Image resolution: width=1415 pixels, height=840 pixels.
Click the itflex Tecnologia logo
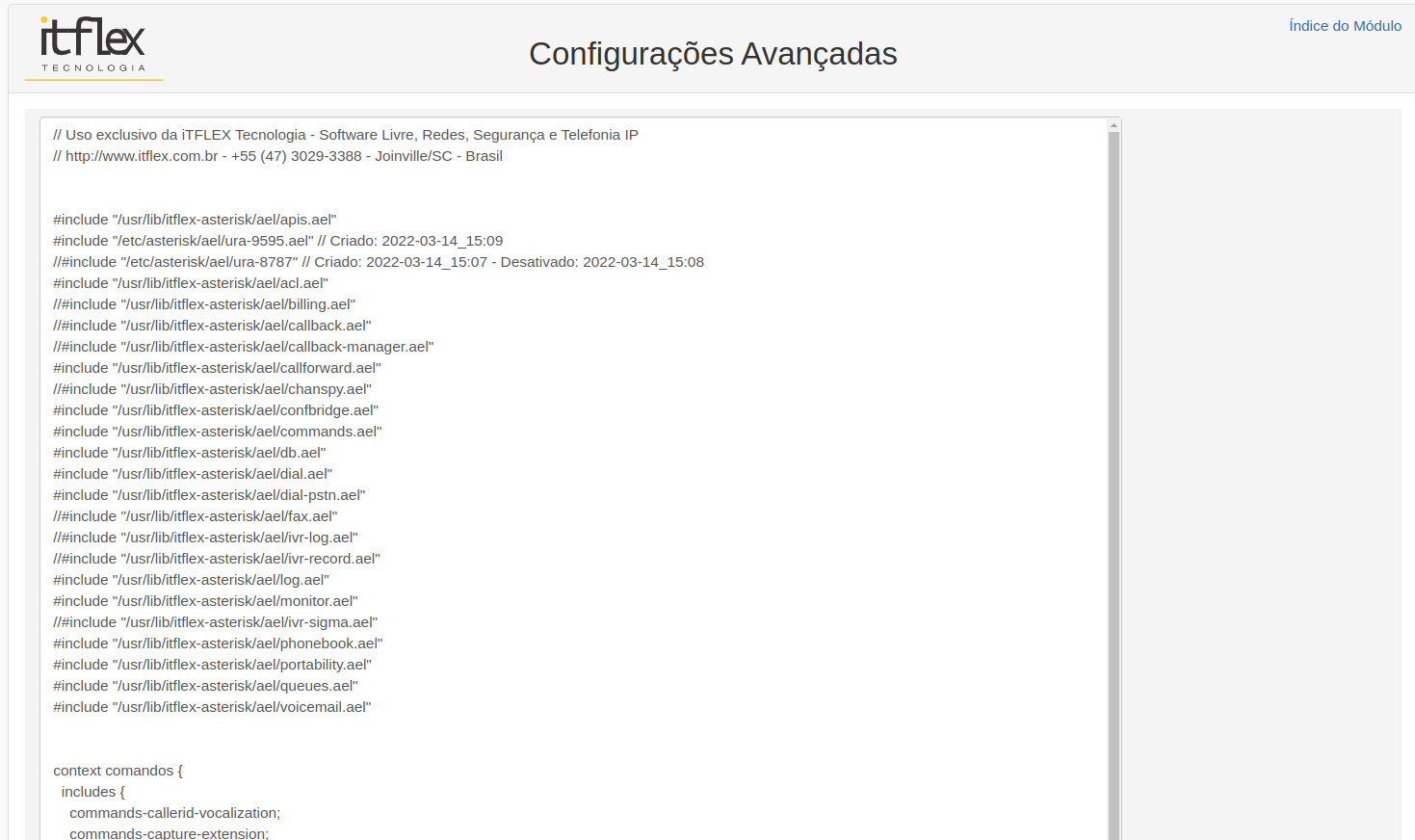click(93, 46)
